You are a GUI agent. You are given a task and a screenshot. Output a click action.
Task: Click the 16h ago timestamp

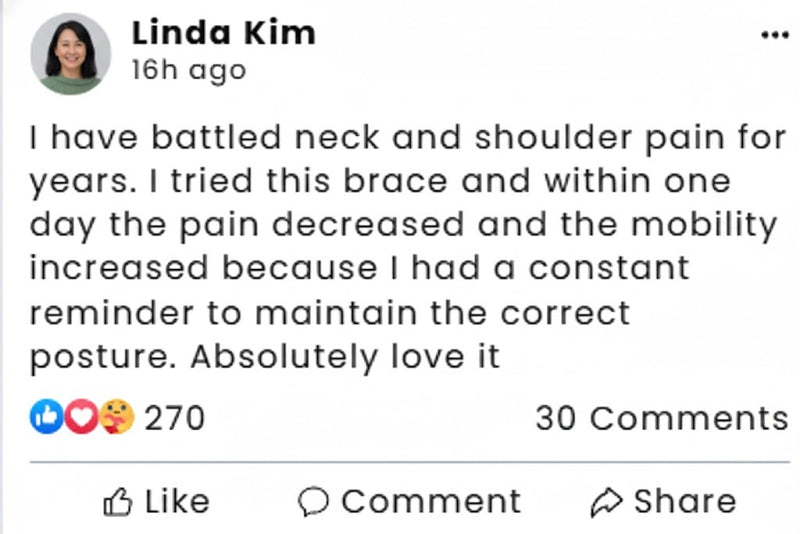pyautogui.click(x=188, y=71)
